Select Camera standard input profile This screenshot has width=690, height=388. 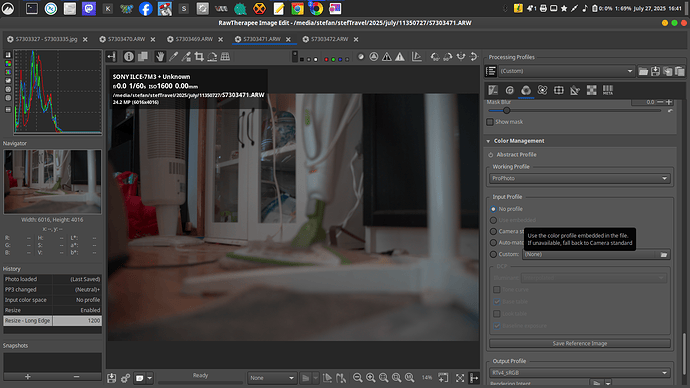tap(493, 231)
